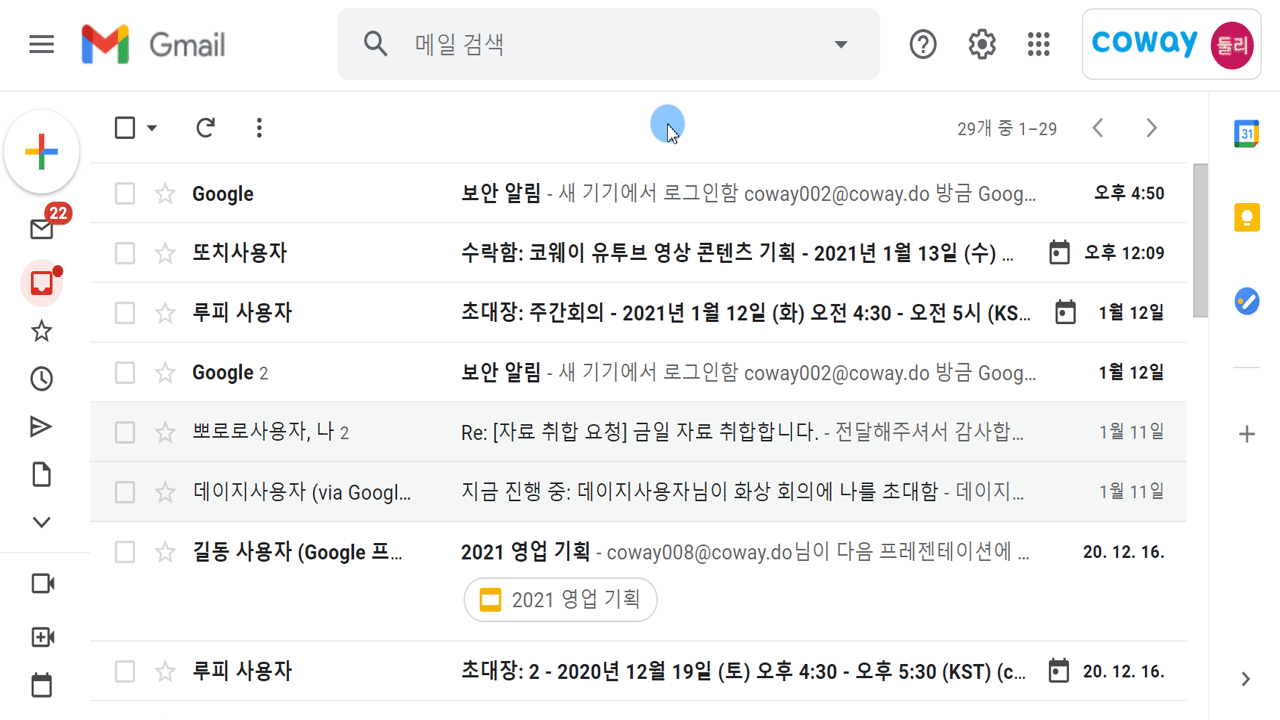Star the Google 2 email
Image resolution: width=1280 pixels, height=720 pixels.
pos(165,373)
